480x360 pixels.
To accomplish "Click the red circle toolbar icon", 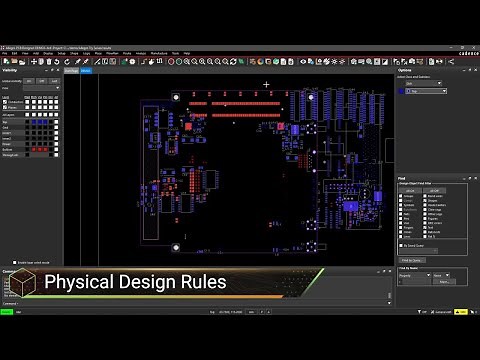I will [x=171, y=62].
